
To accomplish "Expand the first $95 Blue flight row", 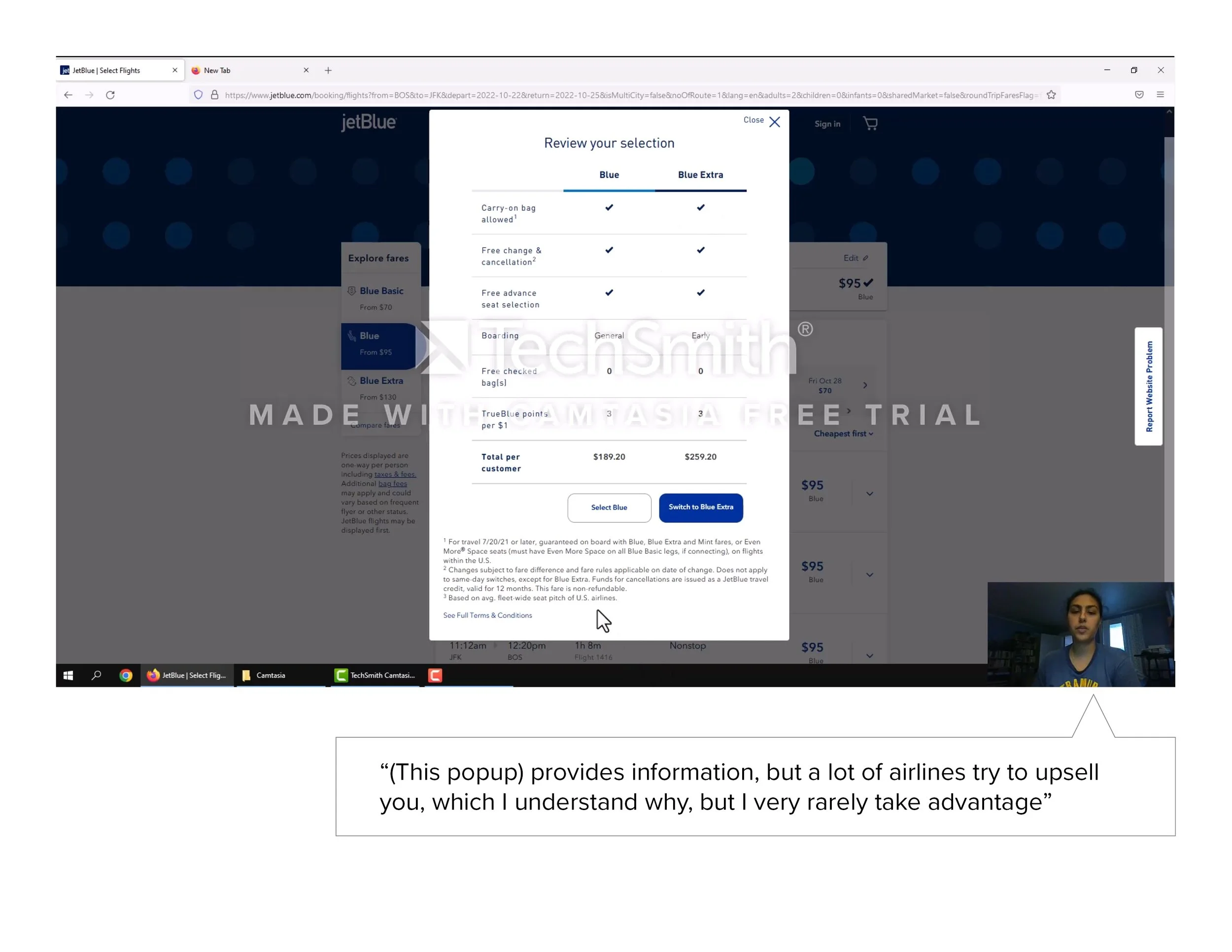I will coord(869,493).
